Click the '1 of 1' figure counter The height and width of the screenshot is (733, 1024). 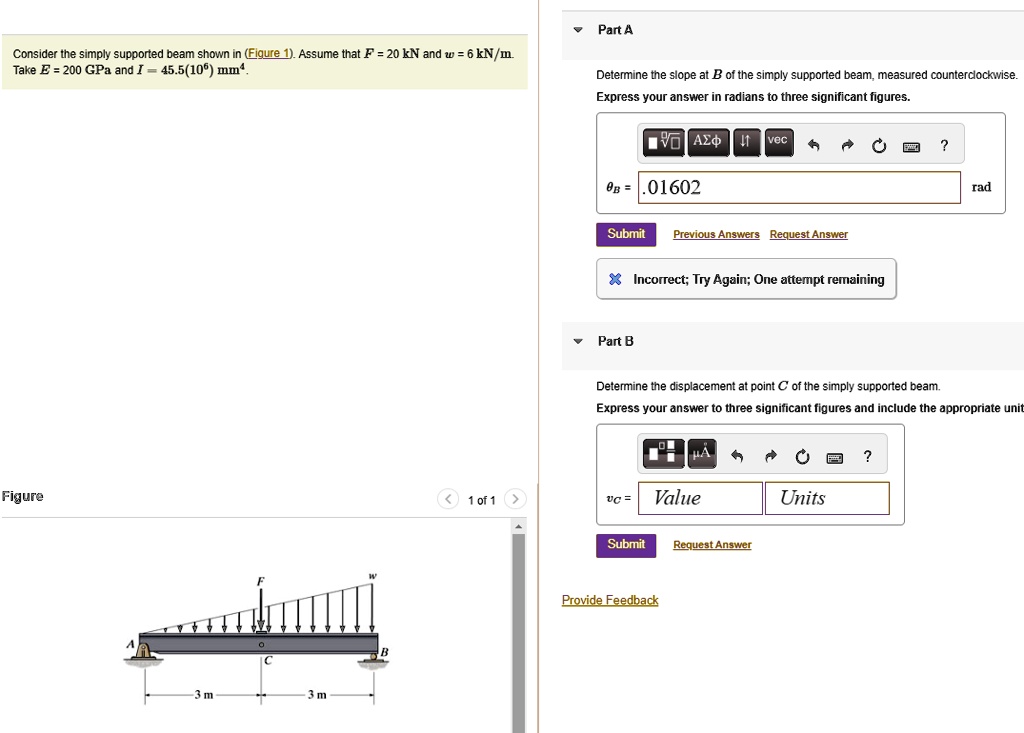(x=481, y=500)
